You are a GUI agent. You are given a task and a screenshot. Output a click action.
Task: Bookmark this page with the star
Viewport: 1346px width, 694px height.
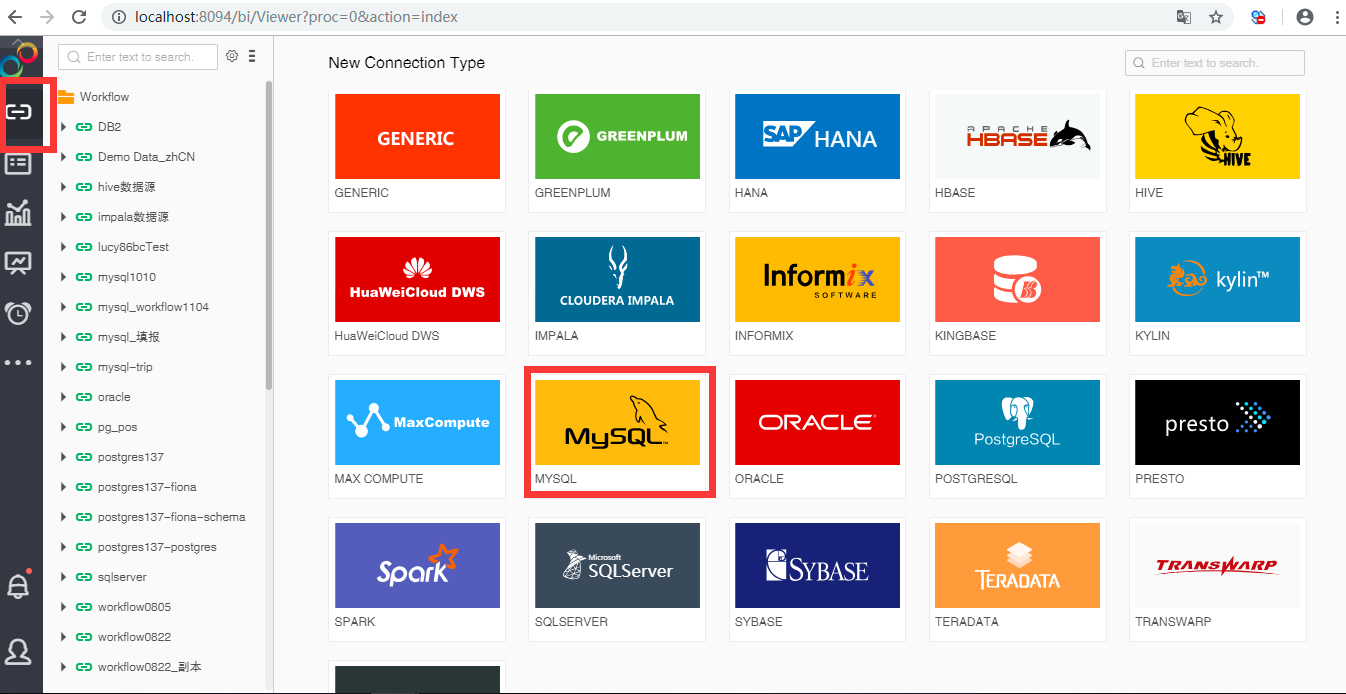(1216, 17)
